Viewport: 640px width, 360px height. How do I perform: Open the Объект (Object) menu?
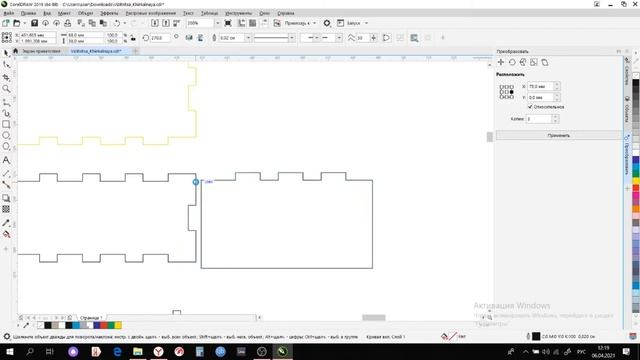85,13
